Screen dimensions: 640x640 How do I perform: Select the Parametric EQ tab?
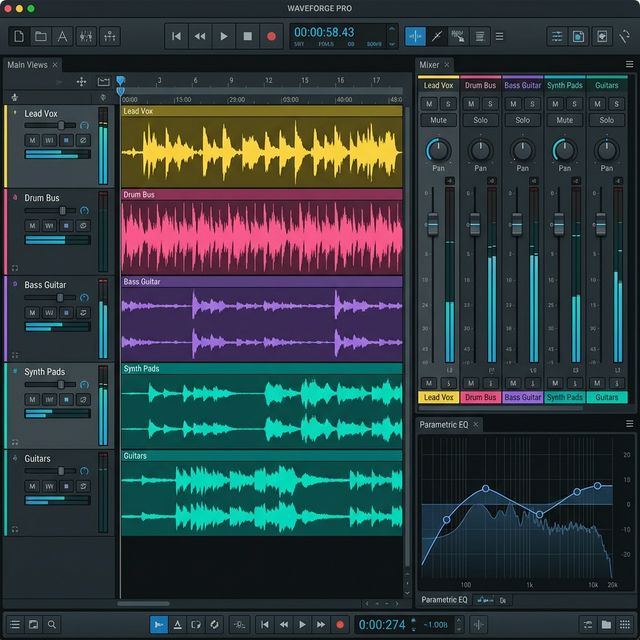pyautogui.click(x=444, y=424)
